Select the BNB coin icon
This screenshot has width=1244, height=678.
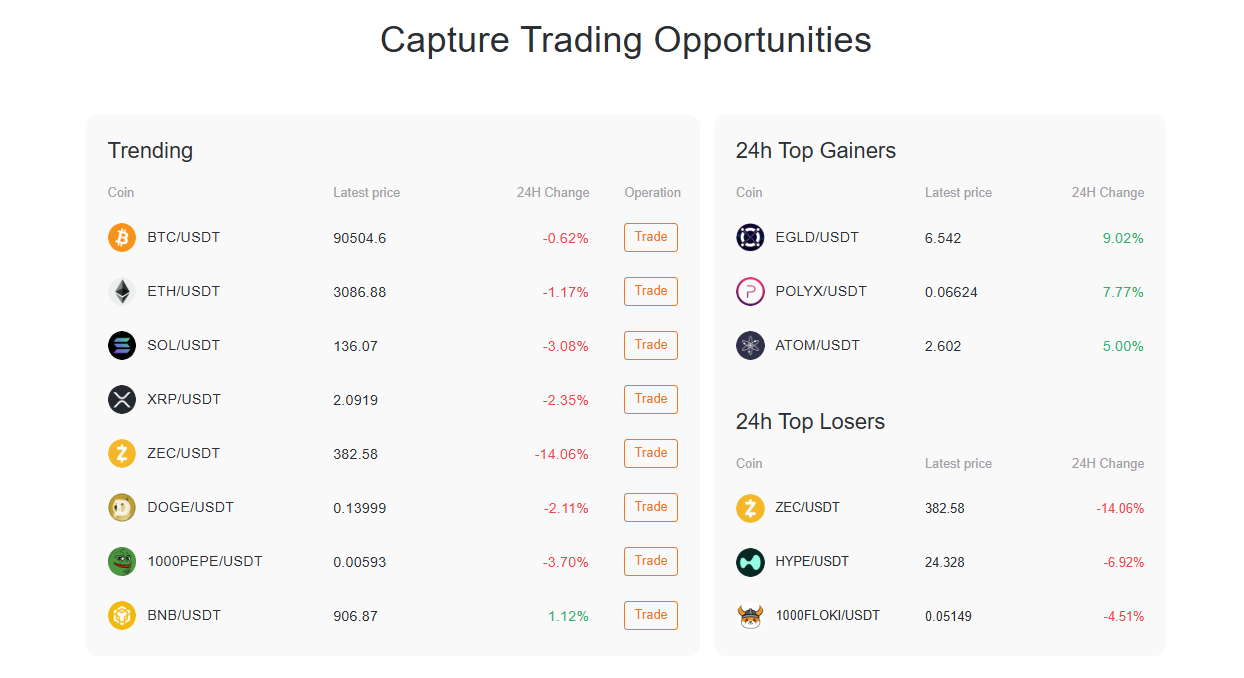click(121, 615)
